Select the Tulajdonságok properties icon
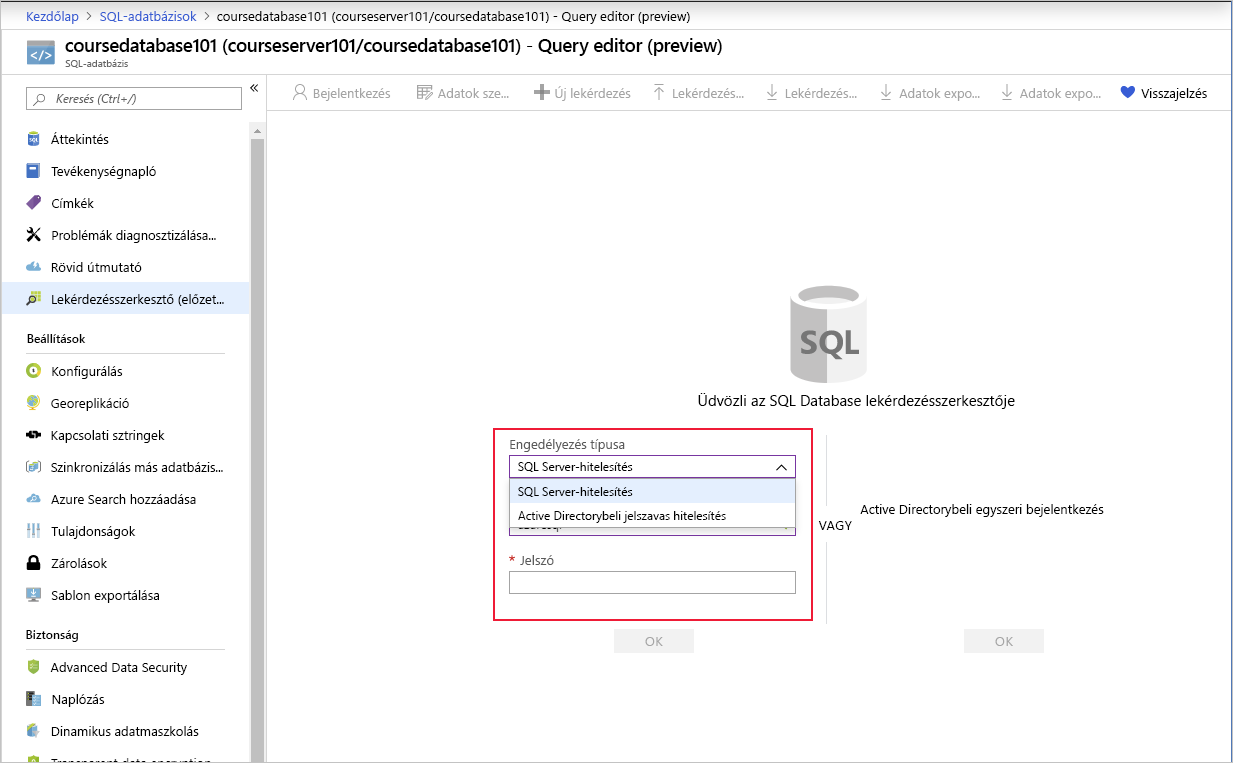Screen dimensions: 1233x763 click(x=31, y=531)
